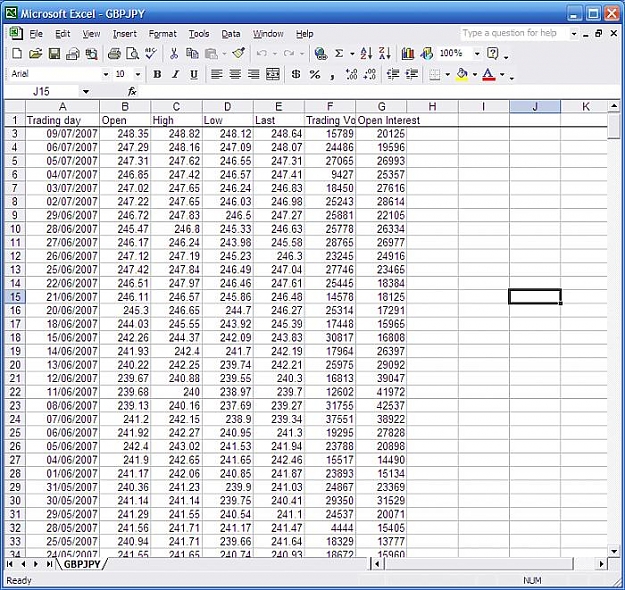
Task: Increase decimal places
Action: tap(352, 75)
